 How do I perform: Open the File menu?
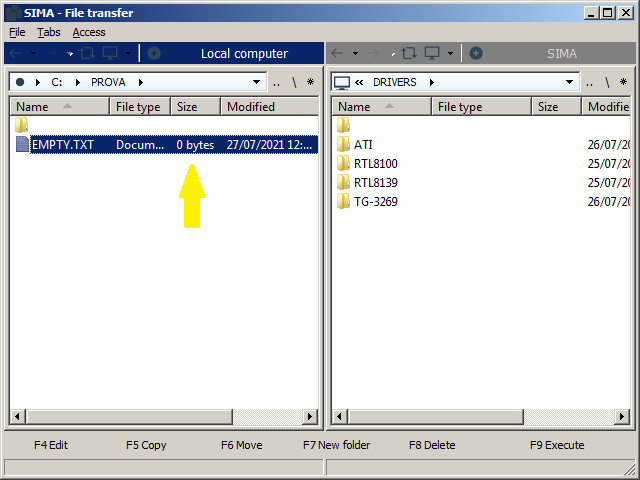pyautogui.click(x=17, y=32)
